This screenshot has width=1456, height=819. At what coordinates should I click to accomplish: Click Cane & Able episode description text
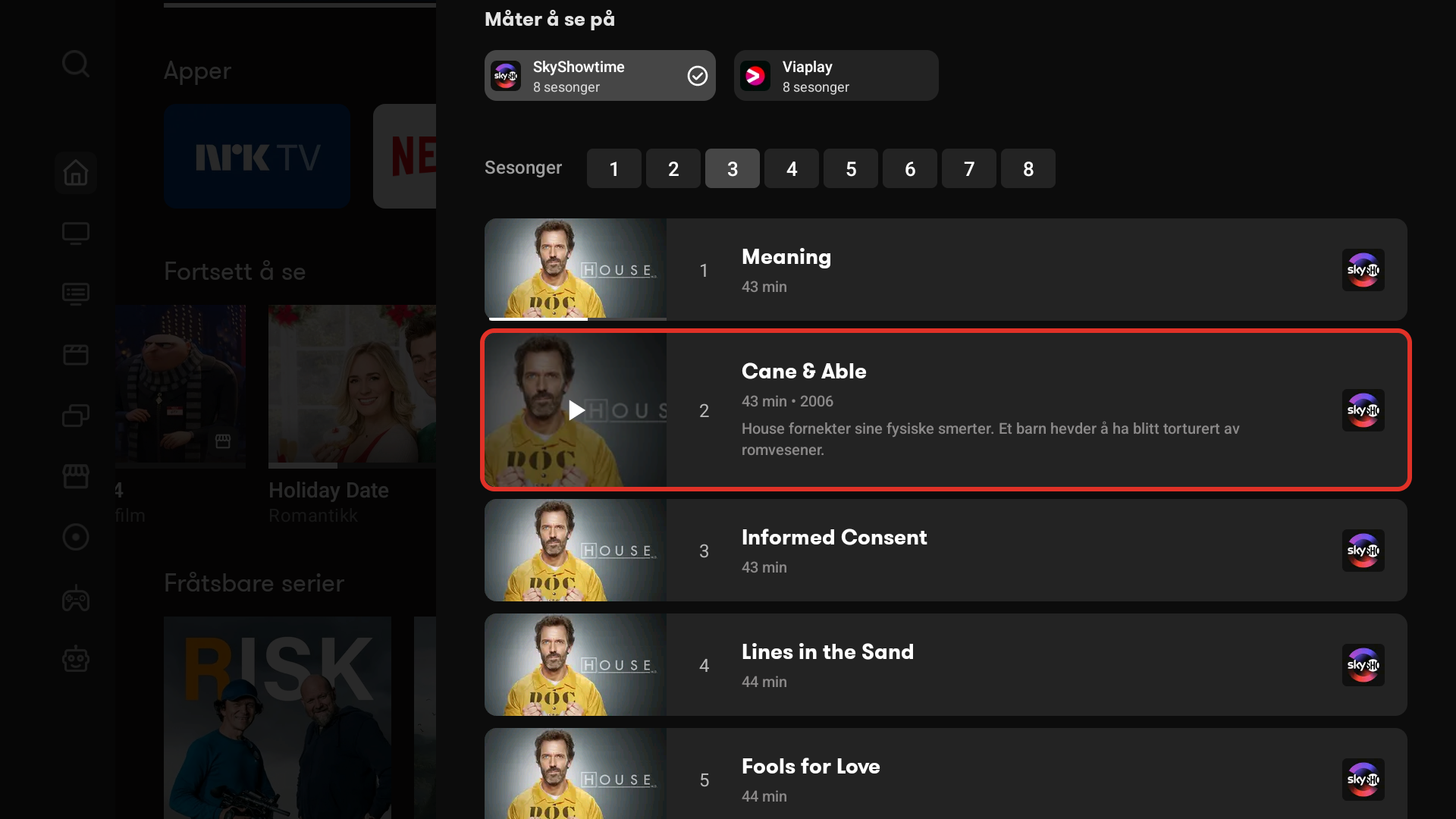990,439
